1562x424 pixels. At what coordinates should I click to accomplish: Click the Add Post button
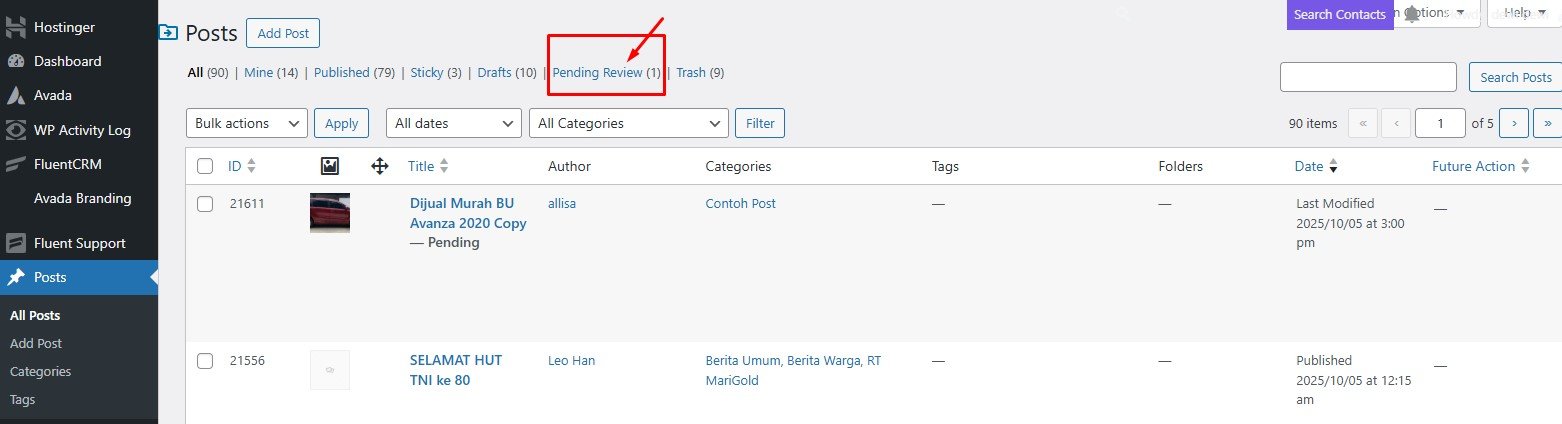point(283,33)
